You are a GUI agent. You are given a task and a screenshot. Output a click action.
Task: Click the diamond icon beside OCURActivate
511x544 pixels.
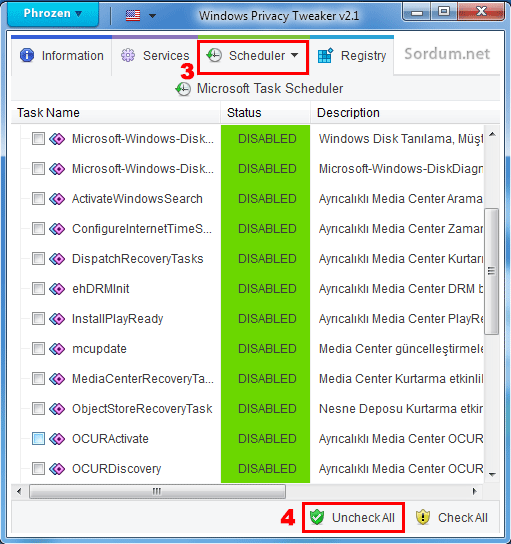[x=57, y=439]
